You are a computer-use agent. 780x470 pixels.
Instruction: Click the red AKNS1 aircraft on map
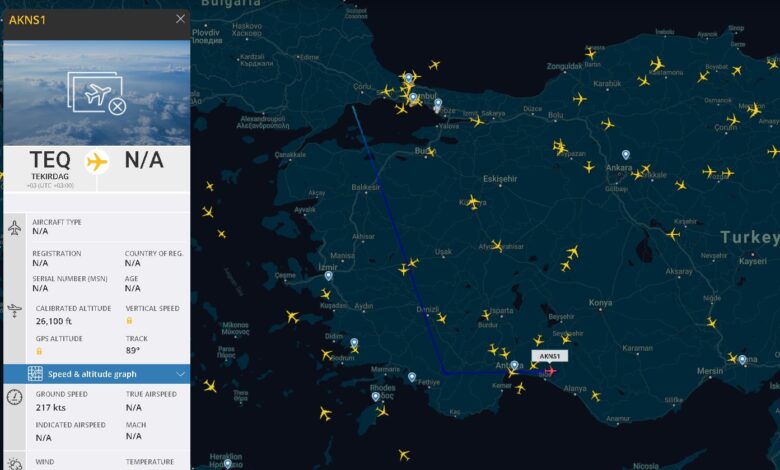point(550,371)
